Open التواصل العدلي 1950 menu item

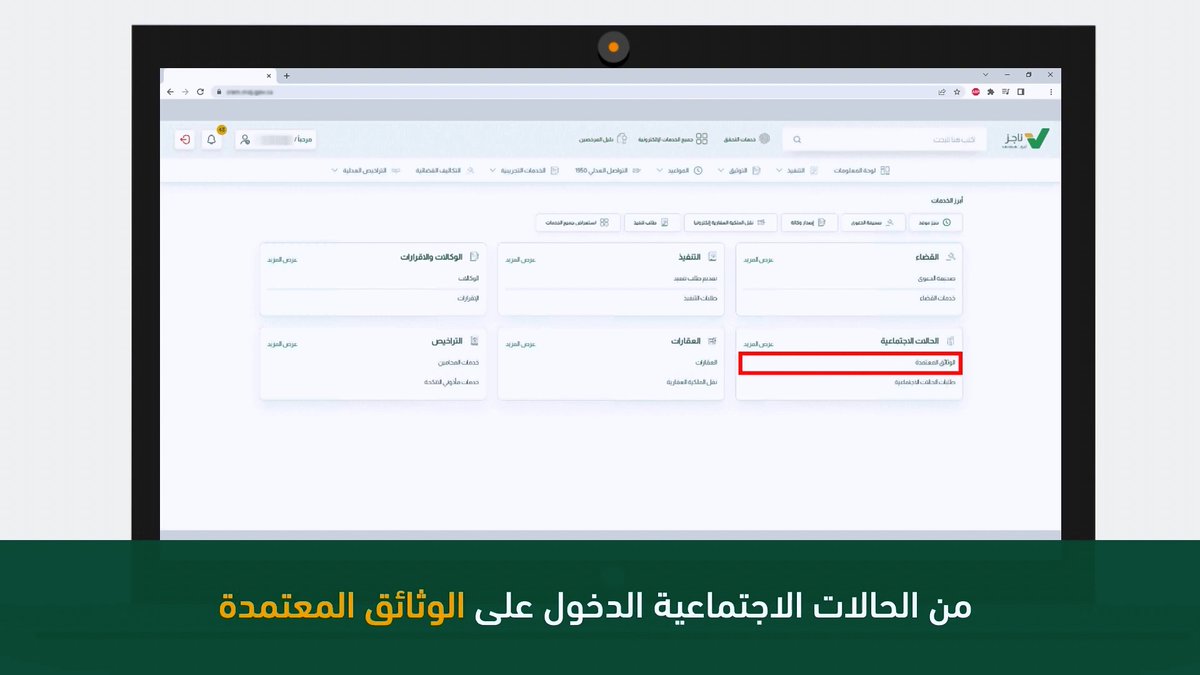609,171
